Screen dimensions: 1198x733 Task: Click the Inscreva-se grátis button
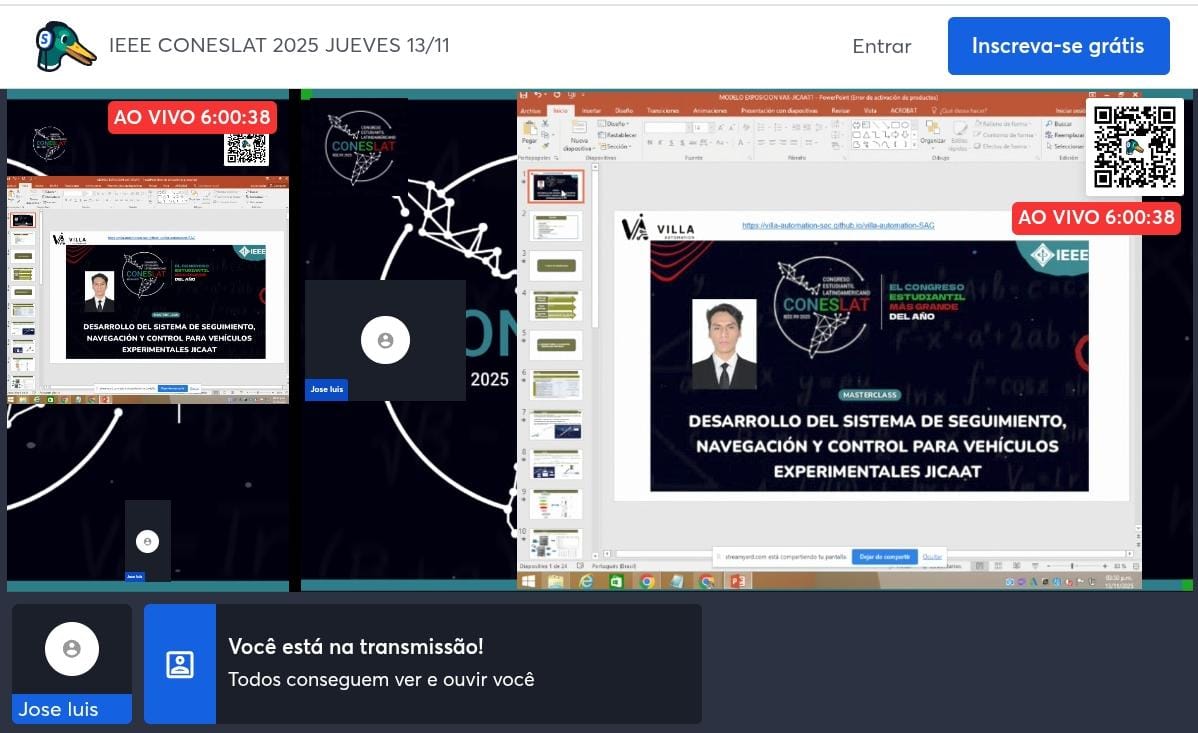[x=1058, y=46]
